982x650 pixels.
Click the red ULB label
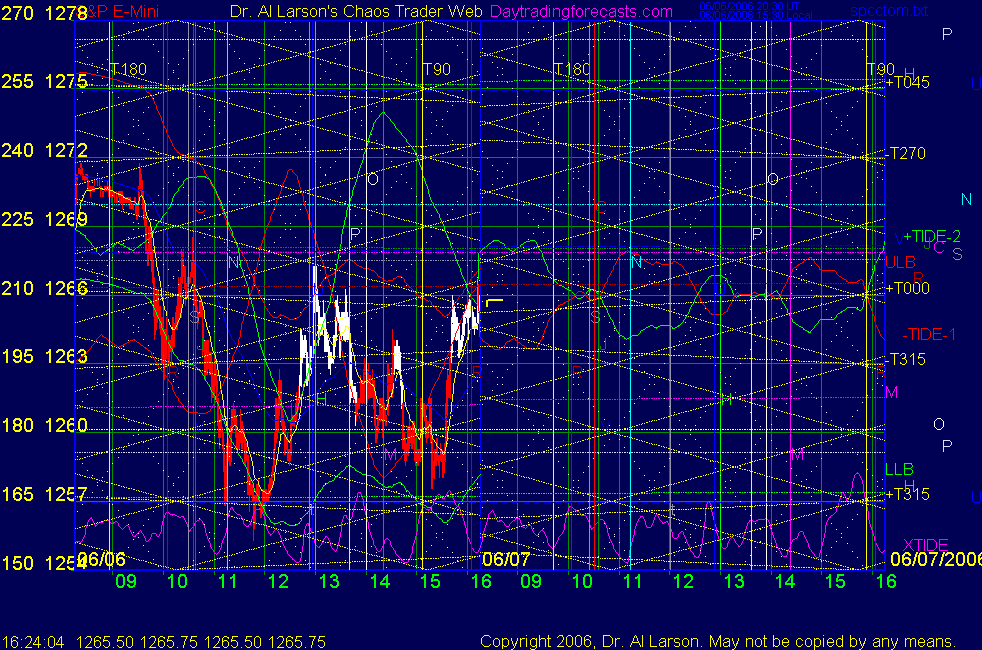(901, 262)
